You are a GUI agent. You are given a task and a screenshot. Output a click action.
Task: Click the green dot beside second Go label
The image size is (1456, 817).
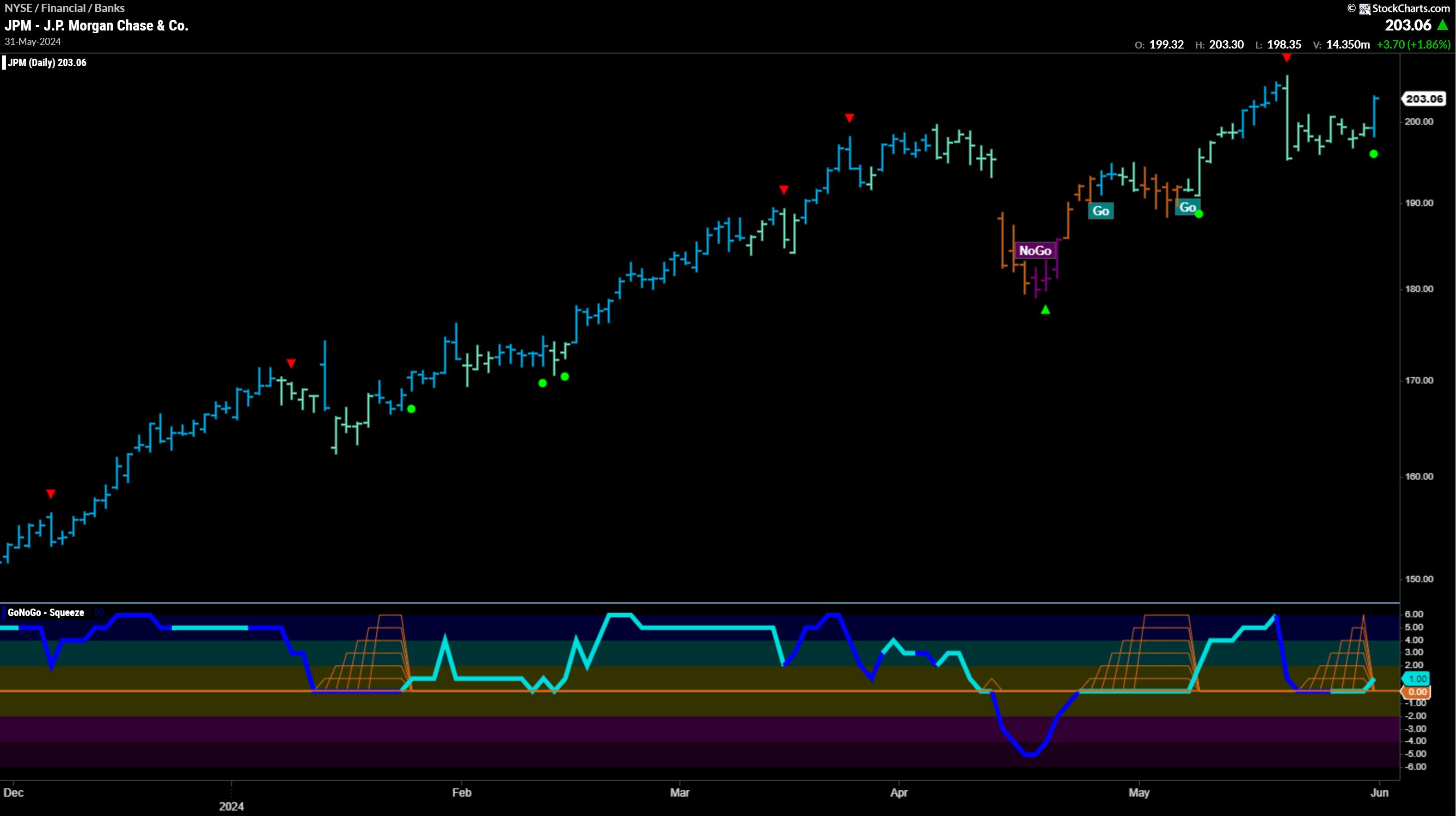pyautogui.click(x=1199, y=213)
